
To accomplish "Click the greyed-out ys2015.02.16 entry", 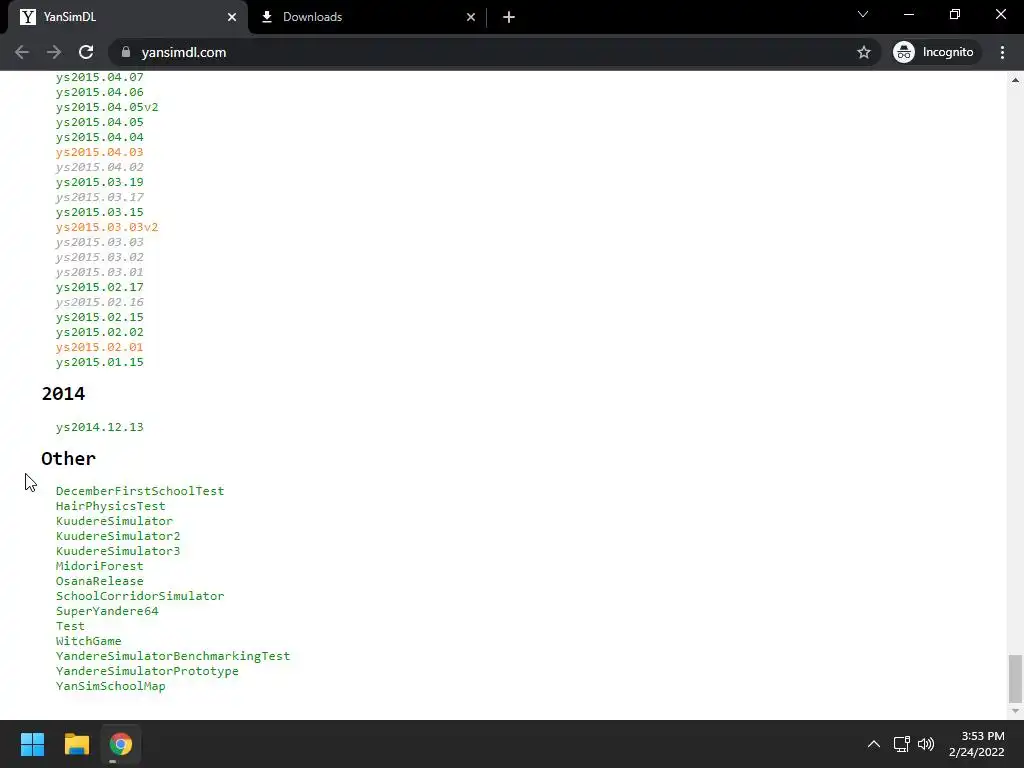I will 99,302.
